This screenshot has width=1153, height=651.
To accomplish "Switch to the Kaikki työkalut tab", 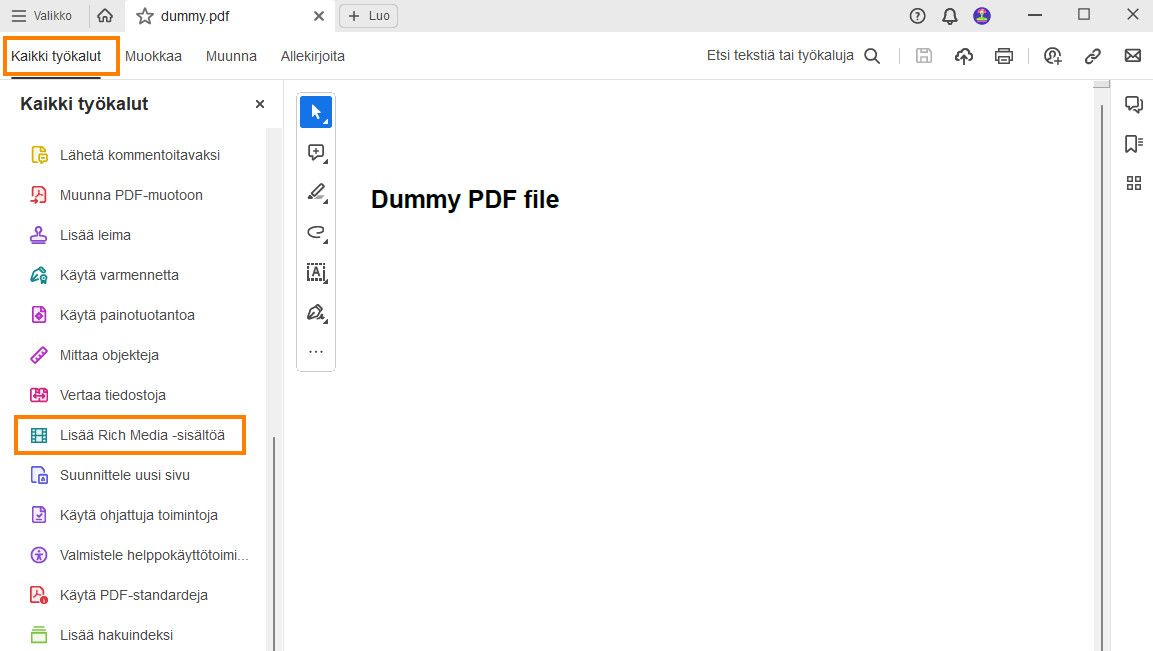I will pyautogui.click(x=56, y=56).
